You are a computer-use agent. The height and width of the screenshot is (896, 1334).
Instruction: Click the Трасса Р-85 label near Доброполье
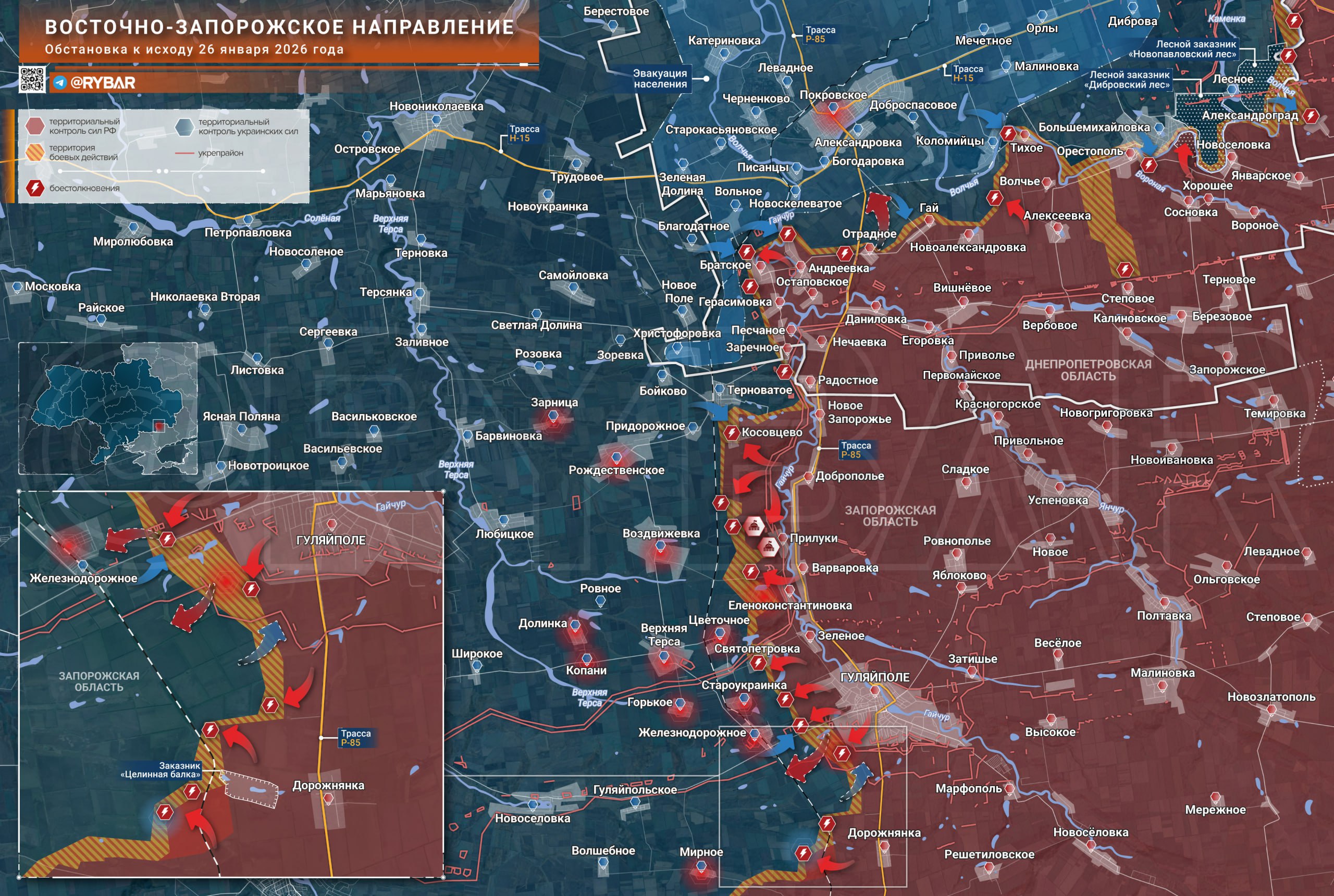coord(856,450)
